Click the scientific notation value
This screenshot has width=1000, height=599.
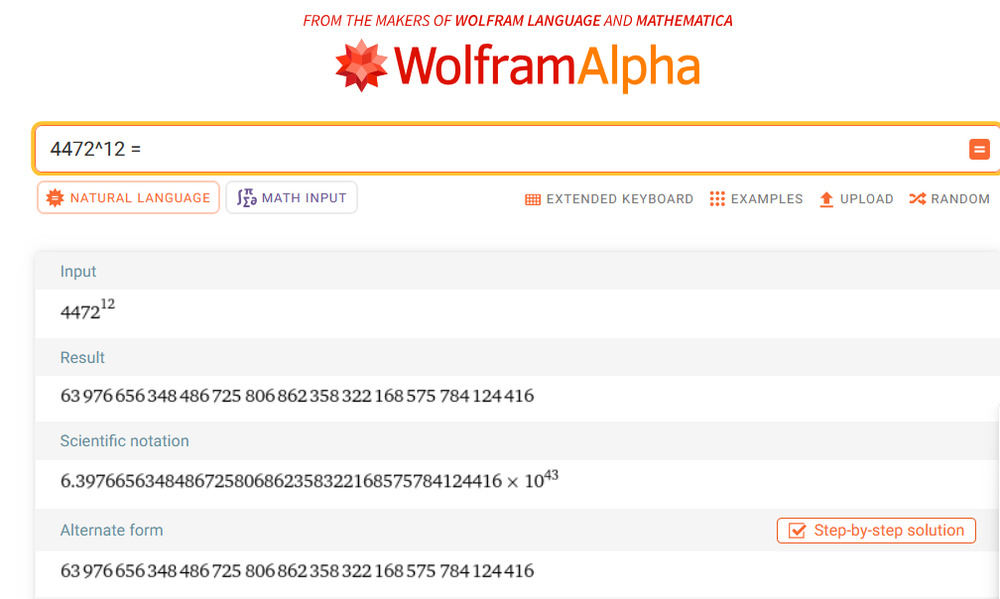309,480
